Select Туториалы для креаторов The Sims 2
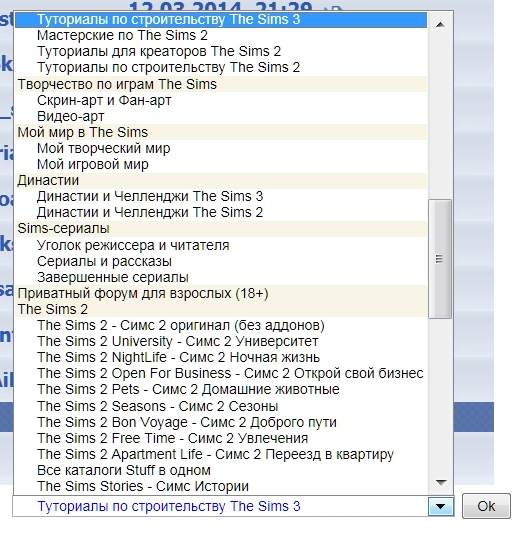Screen dimensions: 526x533 pos(221,51)
